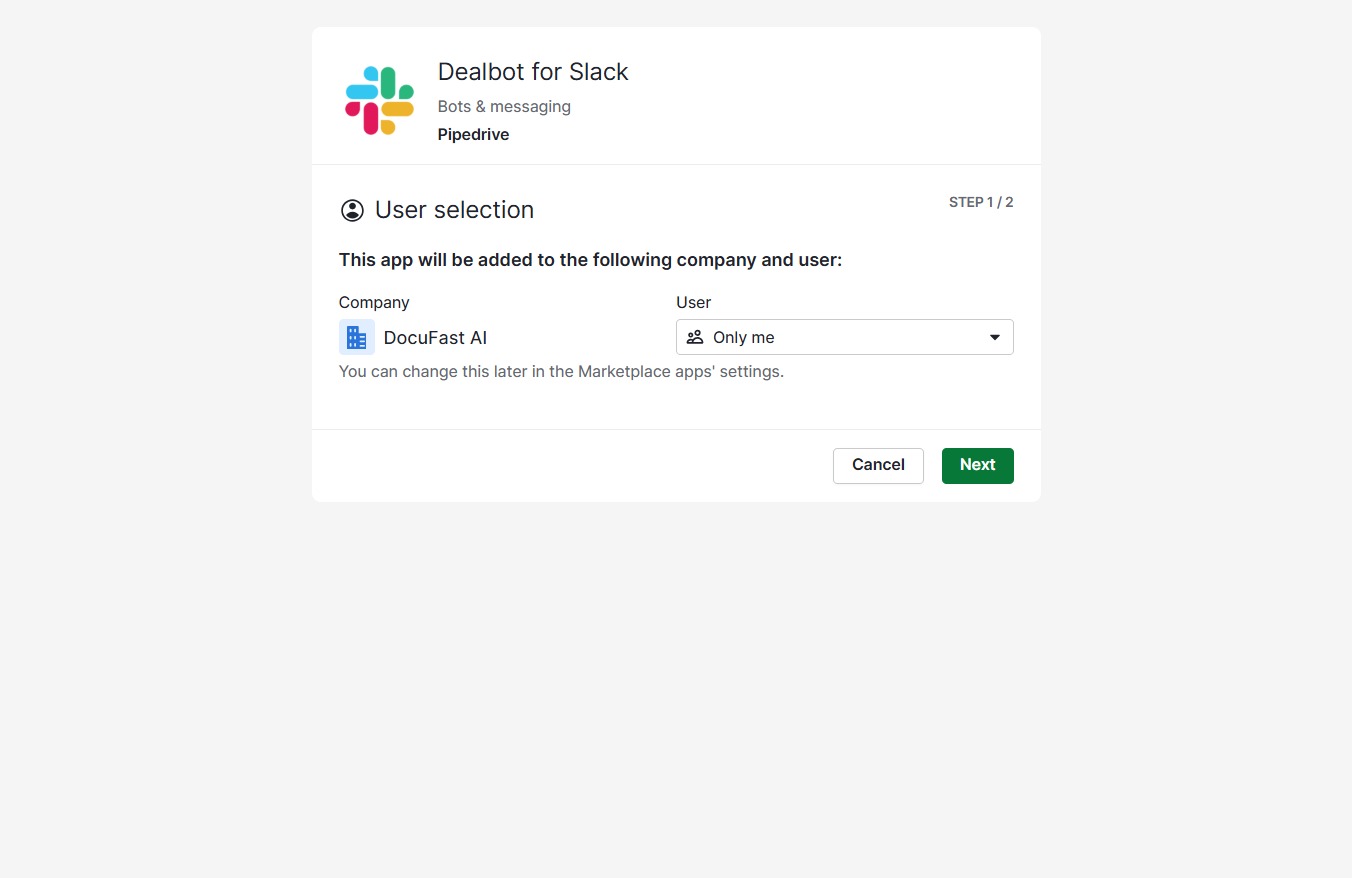Click the people icon in User dropdown
The width and height of the screenshot is (1352, 878).
(x=695, y=337)
